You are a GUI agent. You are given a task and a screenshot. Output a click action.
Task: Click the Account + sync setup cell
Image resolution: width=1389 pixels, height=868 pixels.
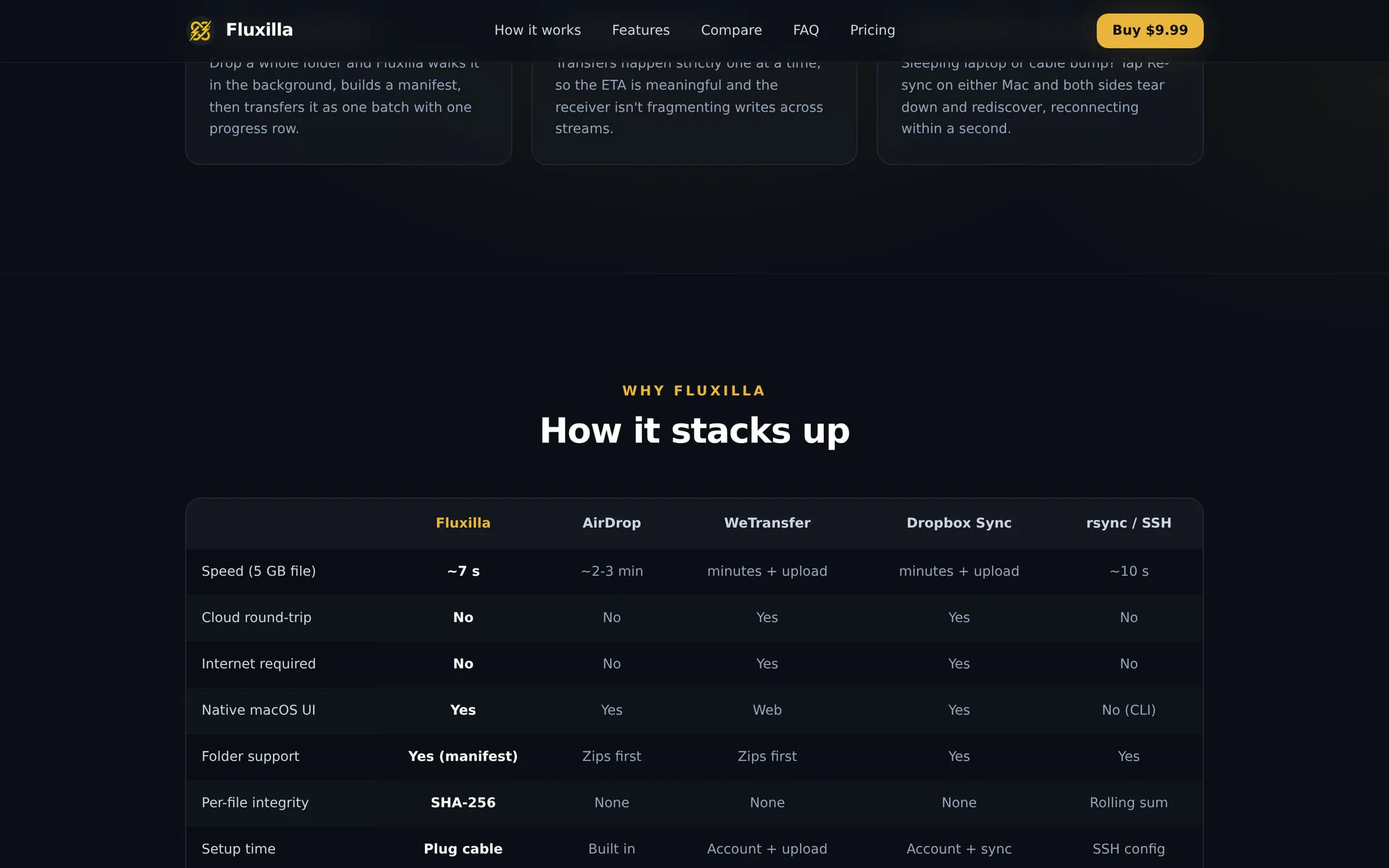(959, 849)
